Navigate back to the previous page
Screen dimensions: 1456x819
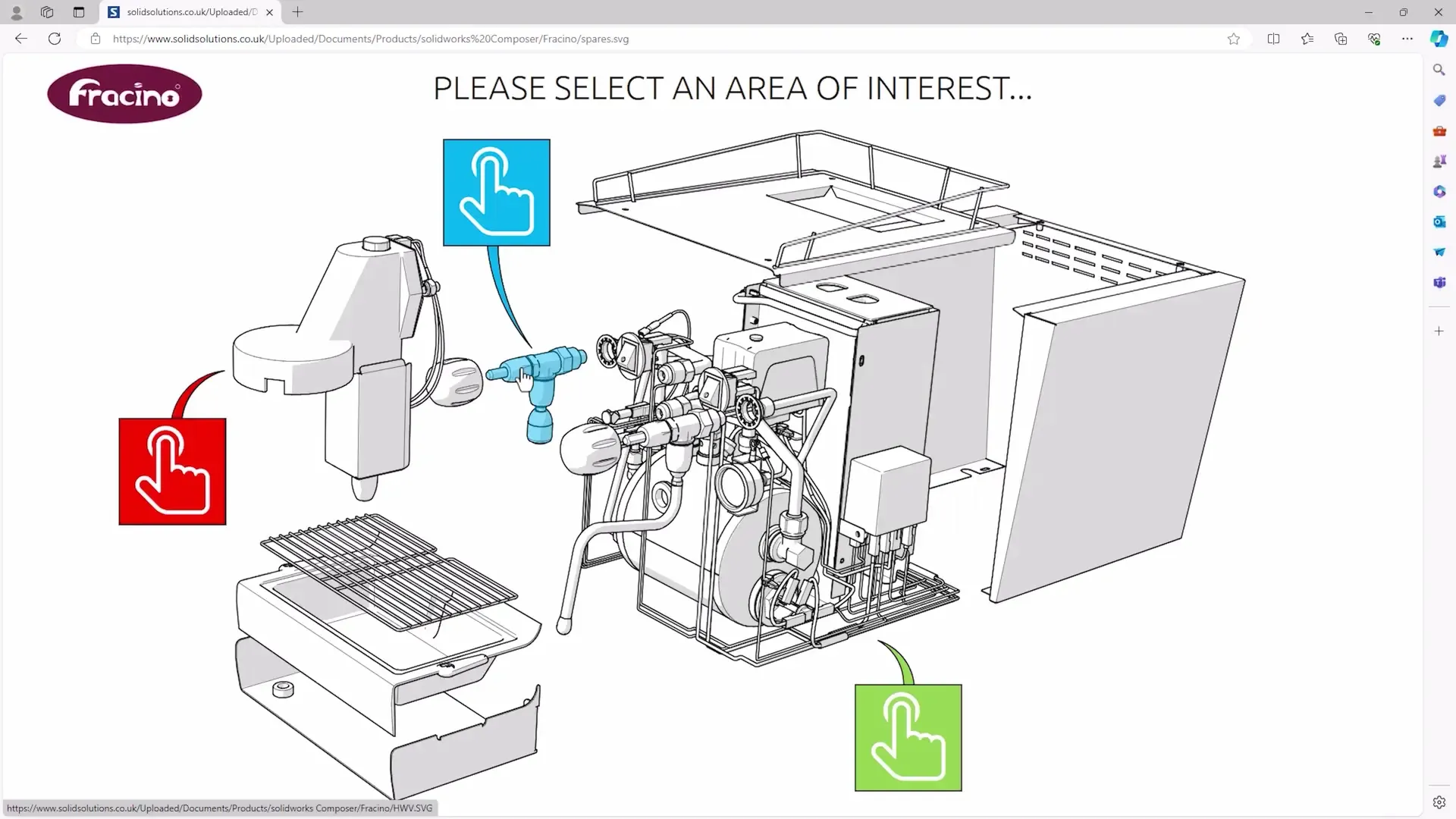[20, 39]
